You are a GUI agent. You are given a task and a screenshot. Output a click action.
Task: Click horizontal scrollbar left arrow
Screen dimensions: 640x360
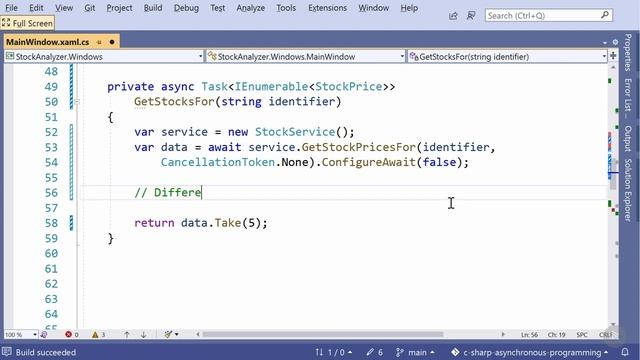point(198,334)
